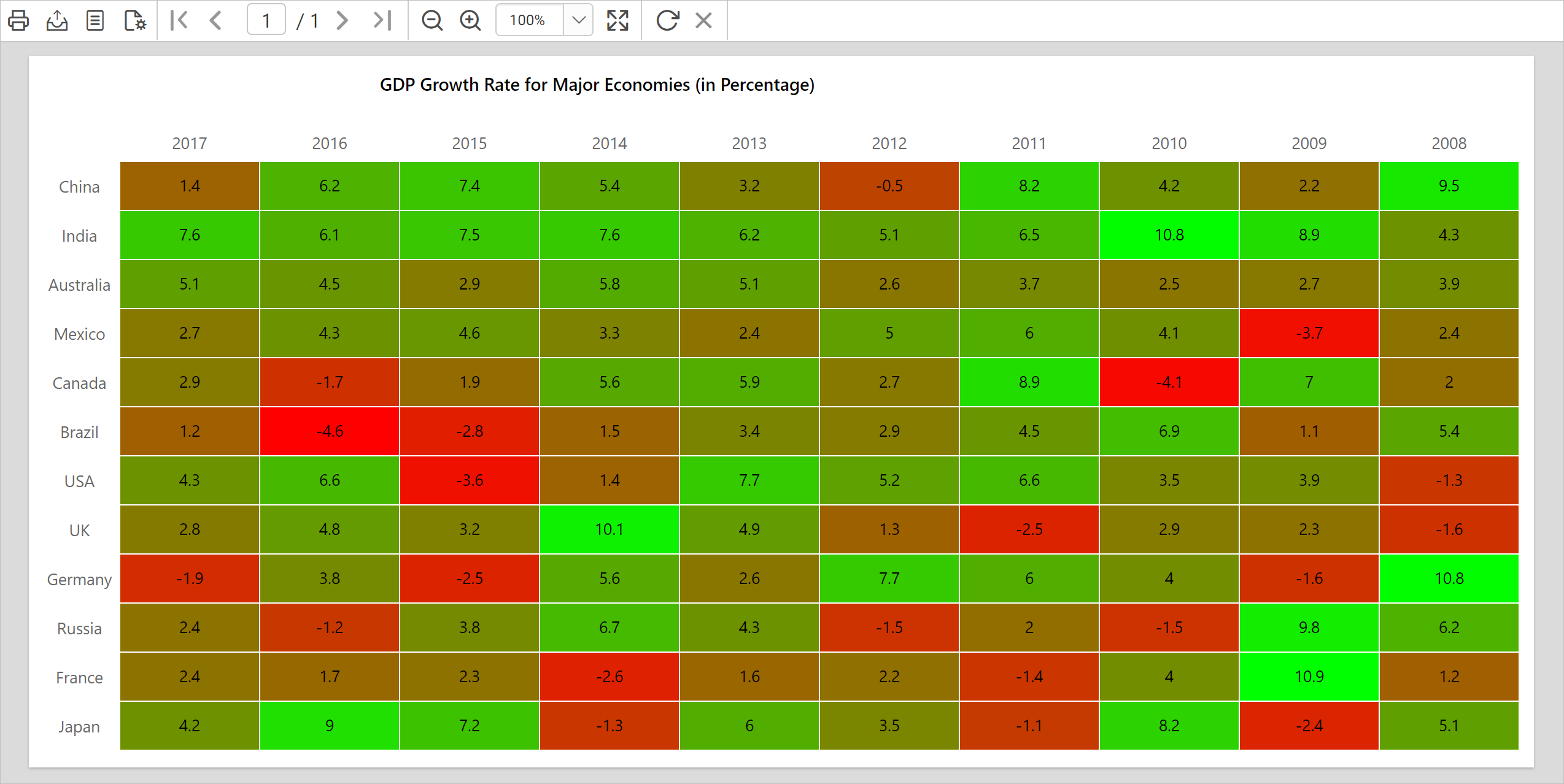1564x784 pixels.
Task: Zoom out of the report page
Action: pyautogui.click(x=432, y=20)
